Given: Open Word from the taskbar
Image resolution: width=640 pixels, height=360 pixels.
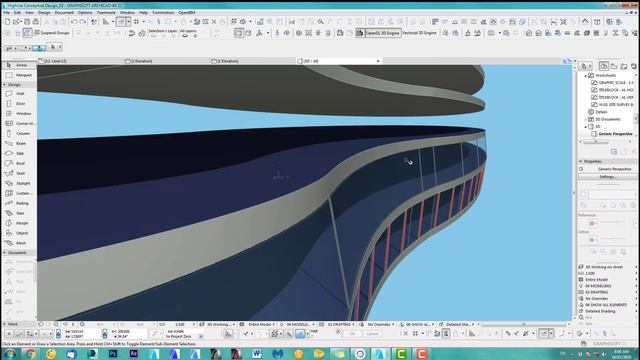Looking at the screenshot, I should [256, 353].
